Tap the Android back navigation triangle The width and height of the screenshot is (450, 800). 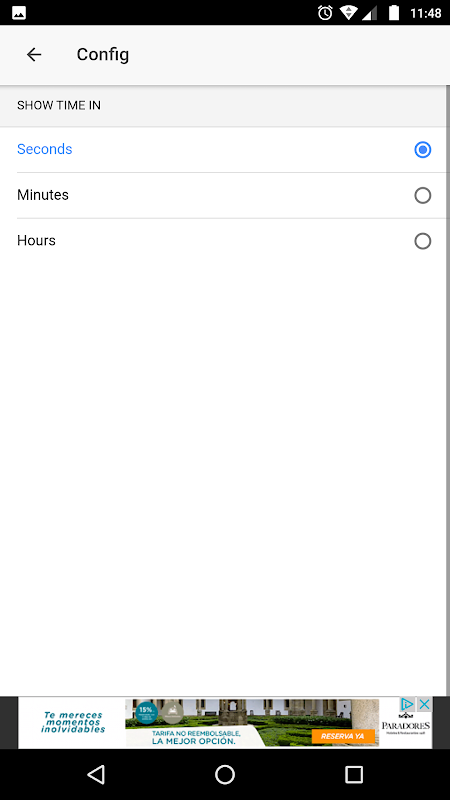[96, 774]
